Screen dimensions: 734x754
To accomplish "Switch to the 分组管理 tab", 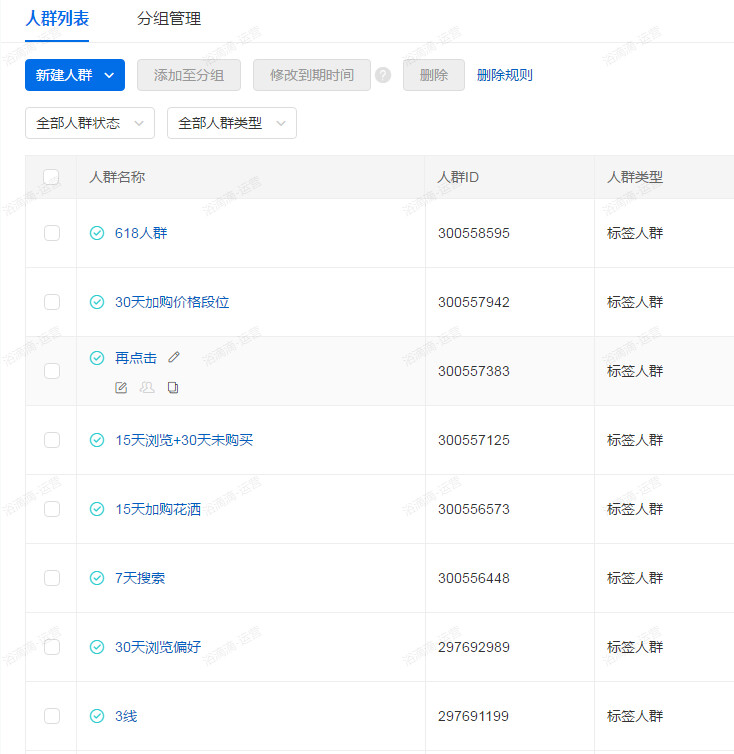I will (x=169, y=19).
